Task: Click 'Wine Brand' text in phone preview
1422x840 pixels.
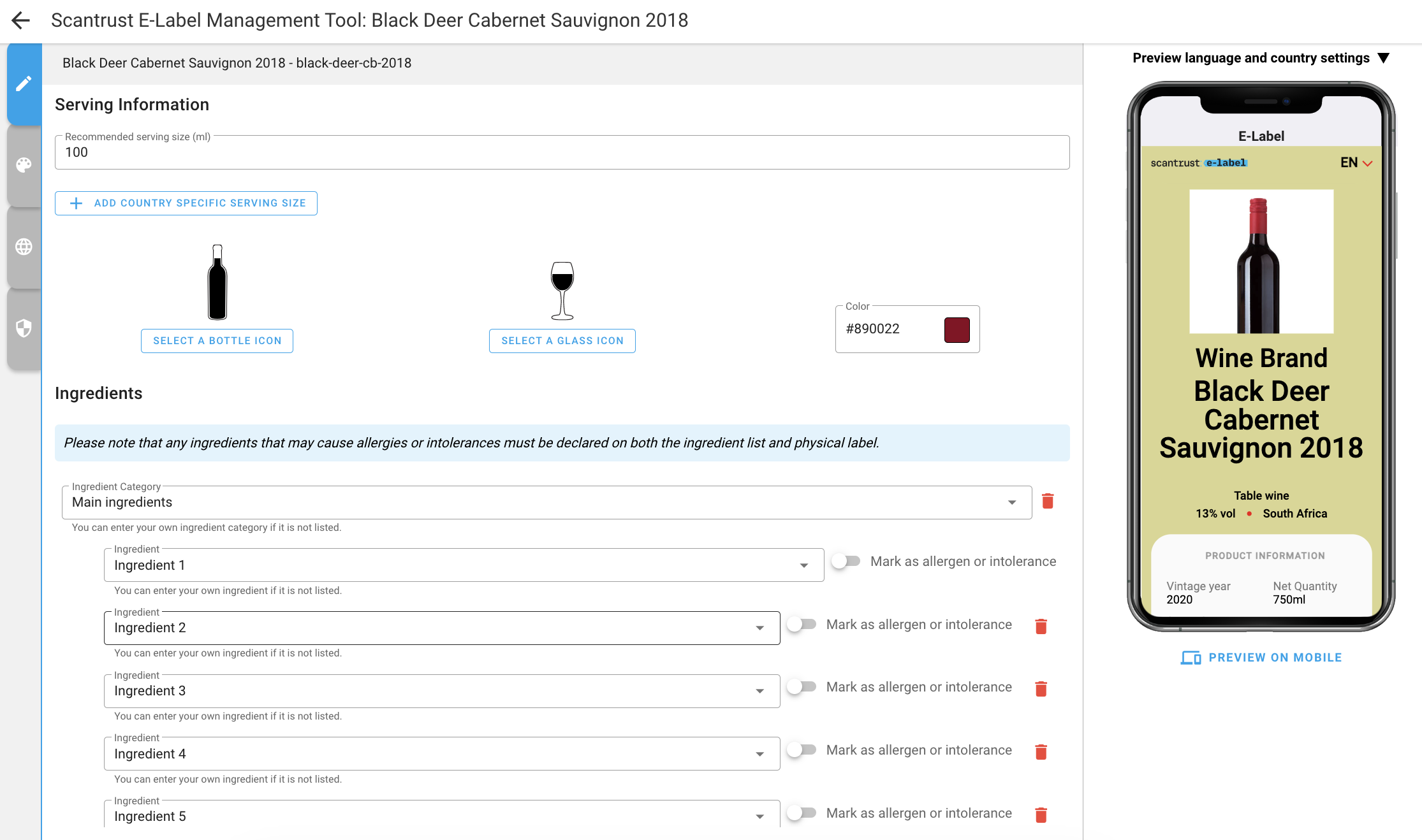Action: [x=1261, y=358]
